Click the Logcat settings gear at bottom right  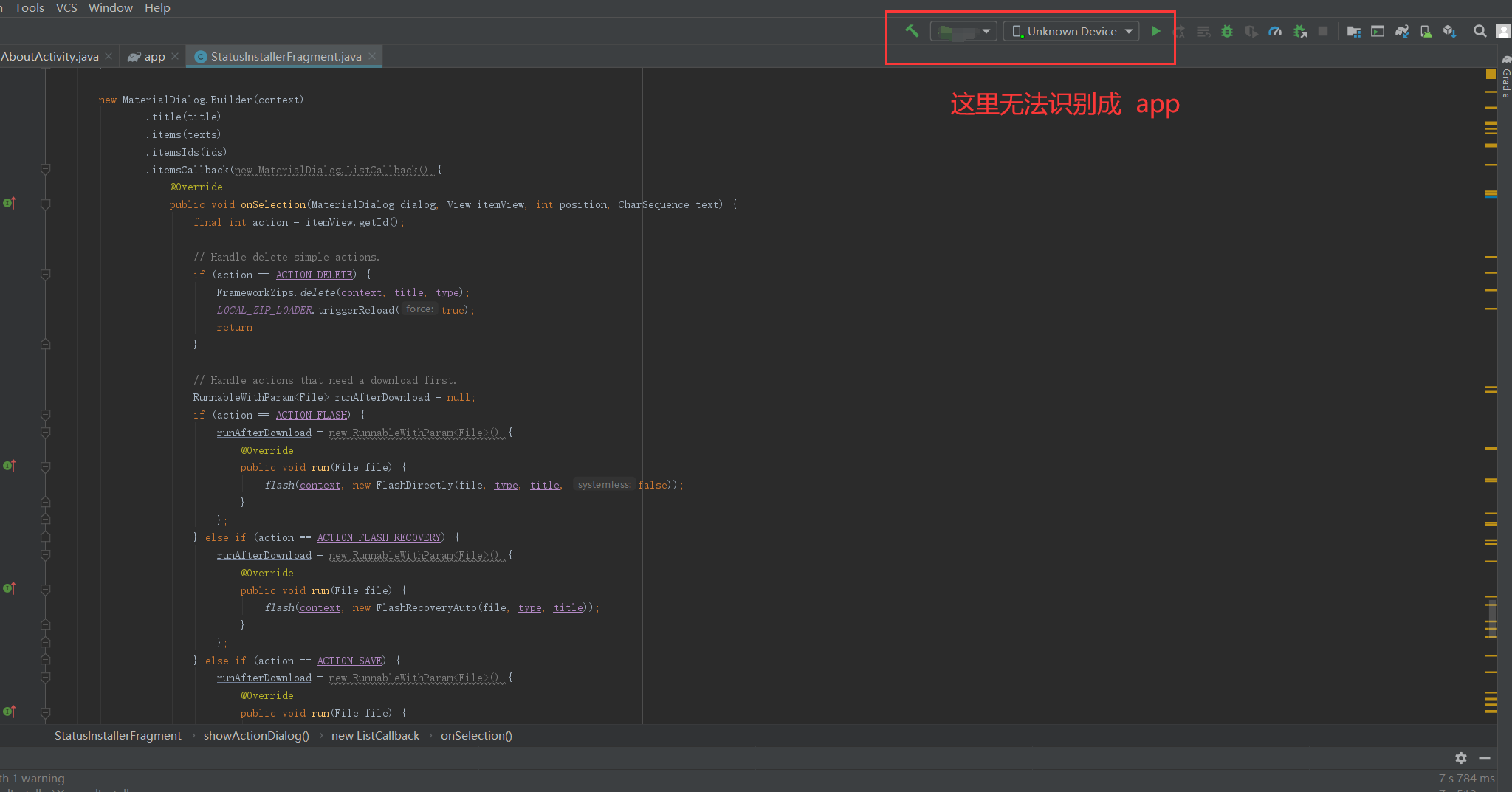pos(1460,758)
